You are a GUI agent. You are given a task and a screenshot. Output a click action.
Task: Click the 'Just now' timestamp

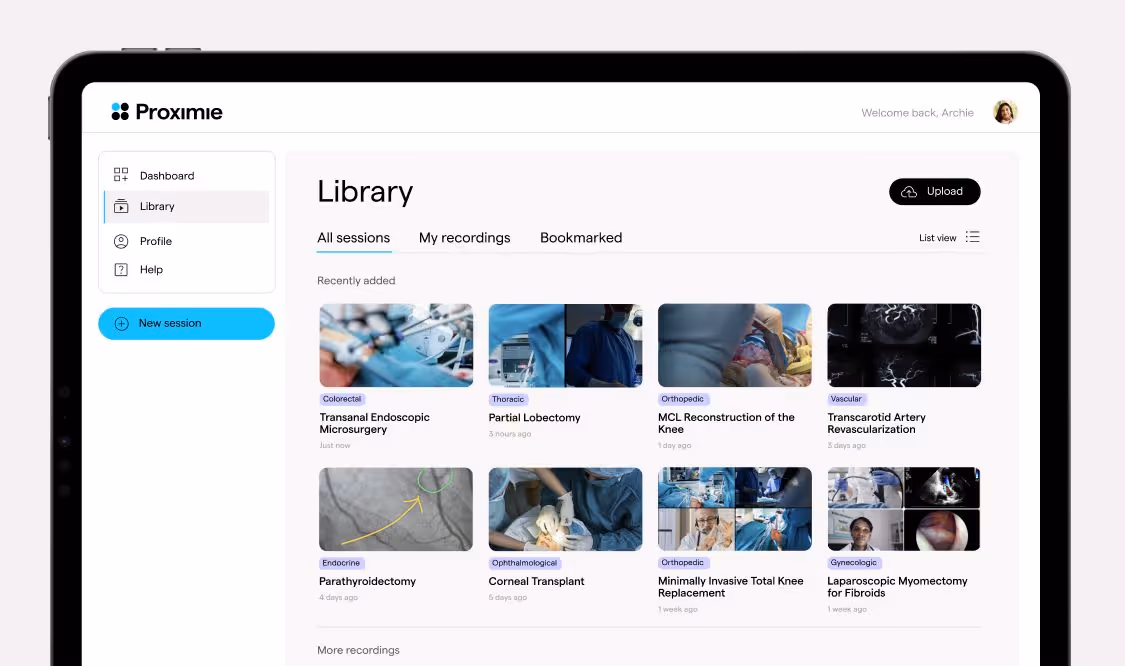coord(335,446)
